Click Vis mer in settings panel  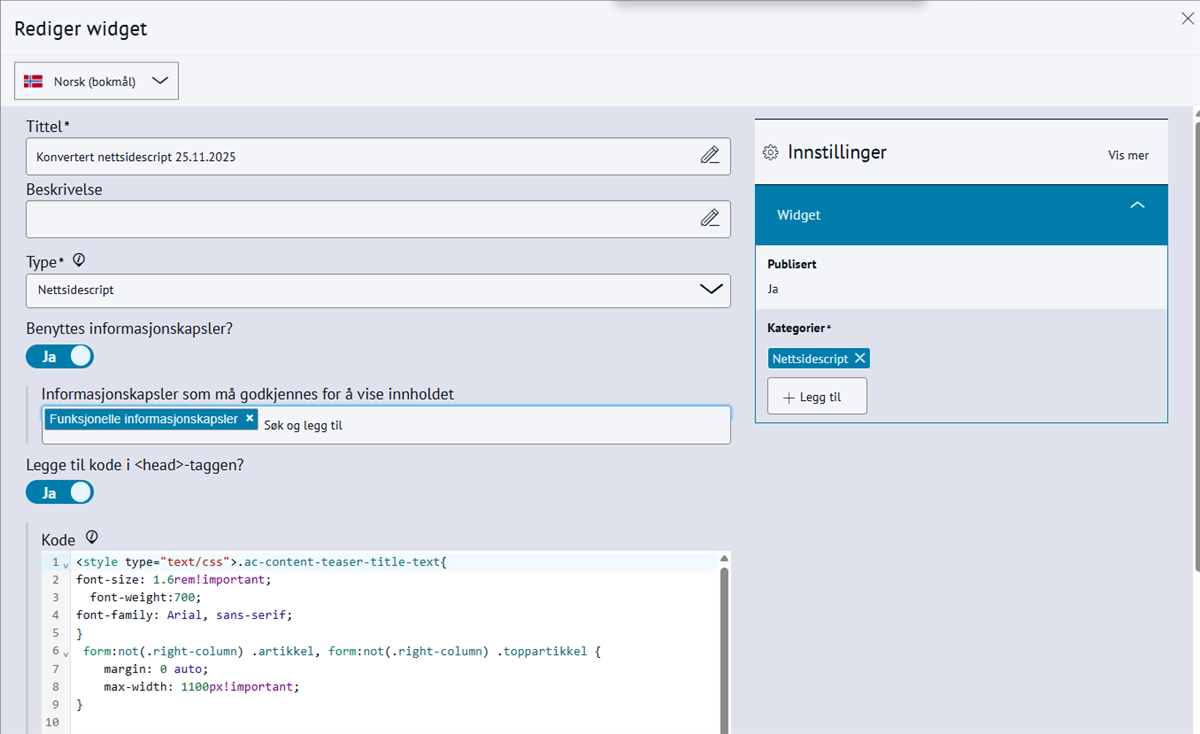tap(1128, 155)
